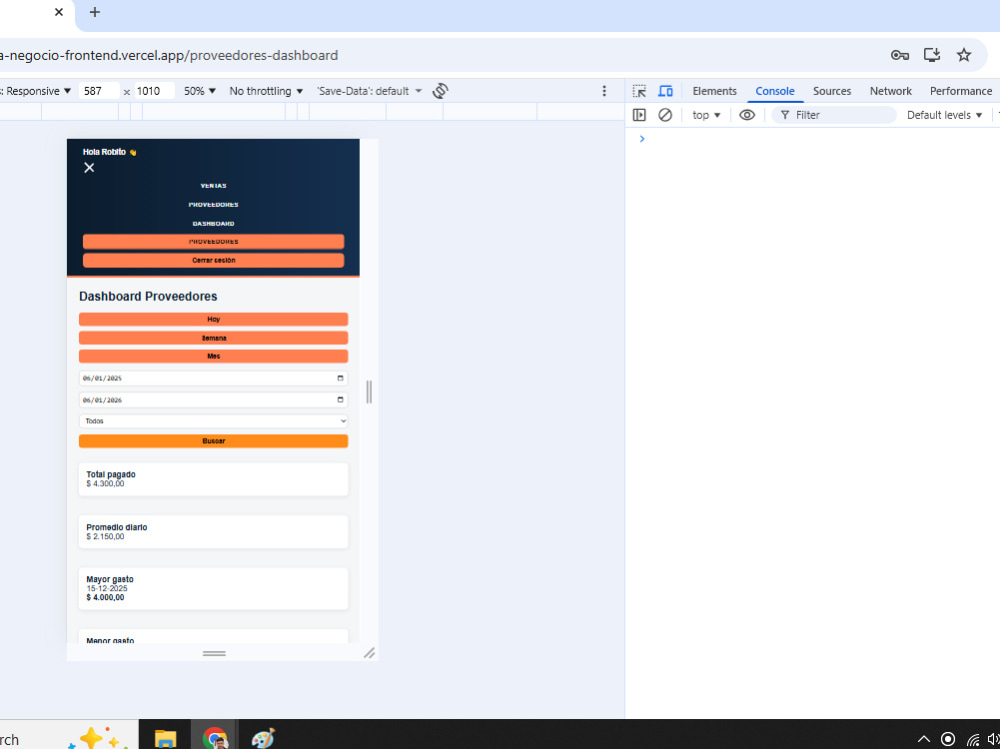
Task: Open device toolbar more options menu
Action: pos(604,91)
